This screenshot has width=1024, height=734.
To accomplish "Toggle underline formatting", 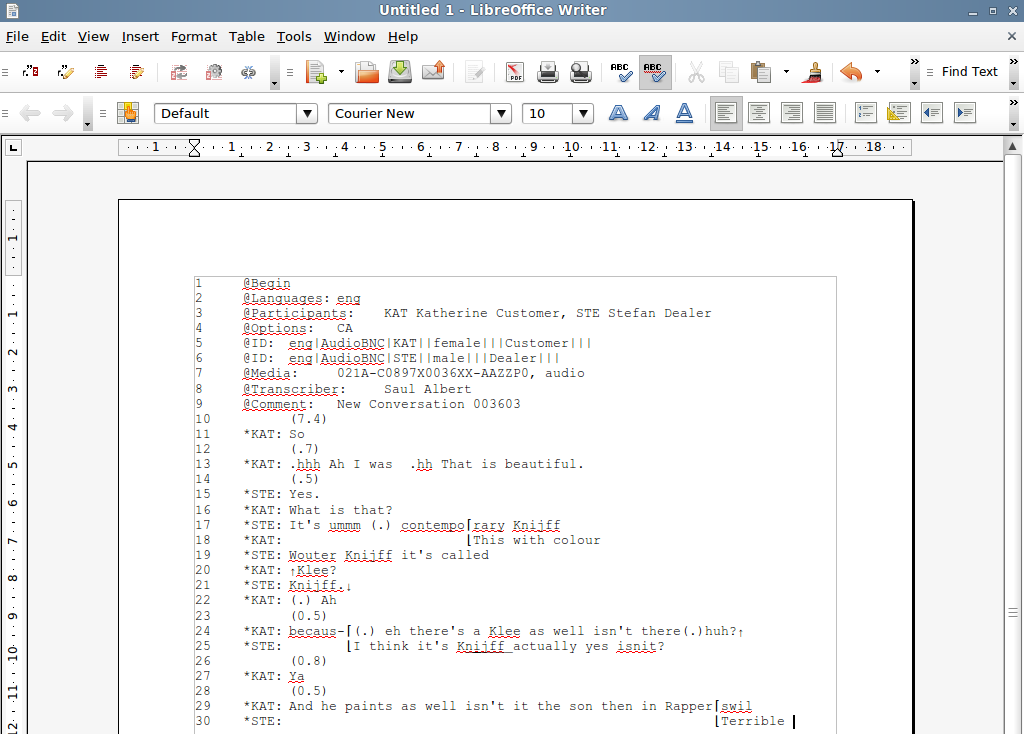I will [684, 113].
